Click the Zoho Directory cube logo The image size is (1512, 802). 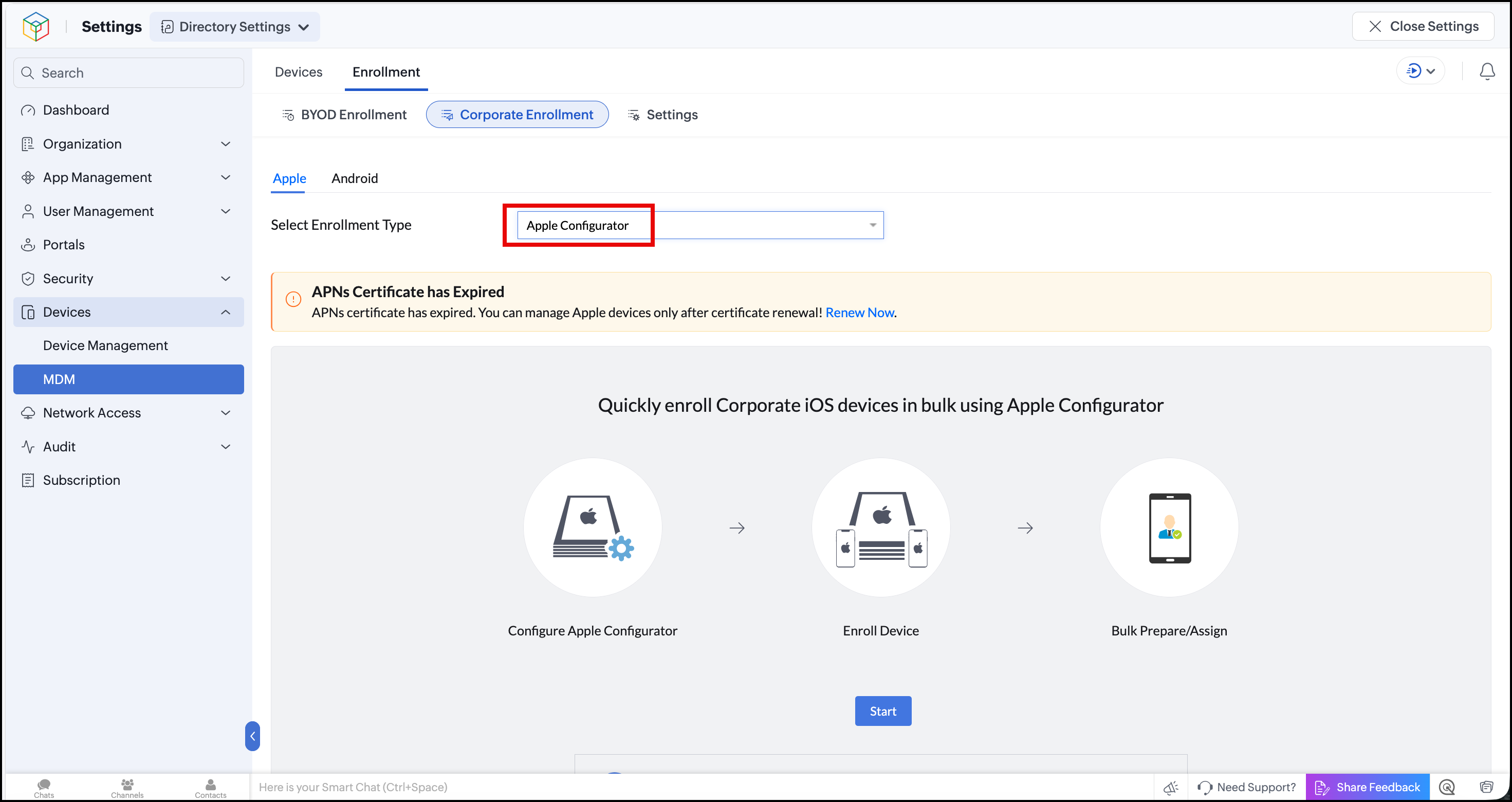36,26
